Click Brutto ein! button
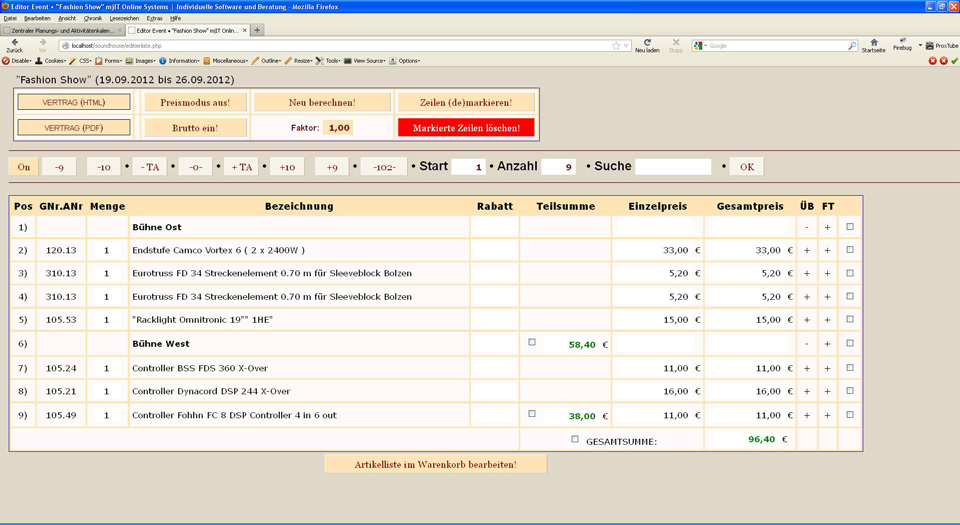 pyautogui.click(x=195, y=128)
